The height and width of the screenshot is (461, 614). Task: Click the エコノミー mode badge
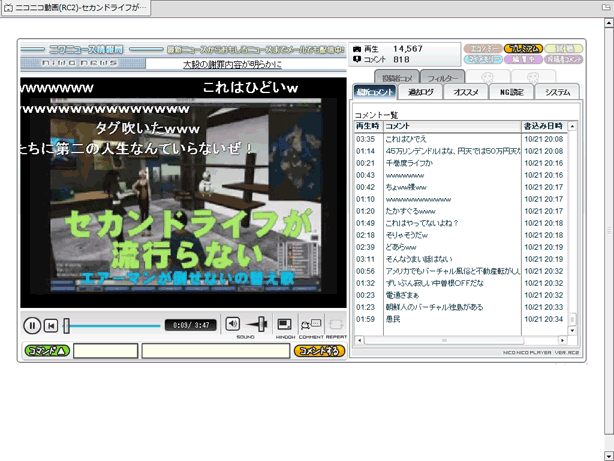tap(483, 49)
